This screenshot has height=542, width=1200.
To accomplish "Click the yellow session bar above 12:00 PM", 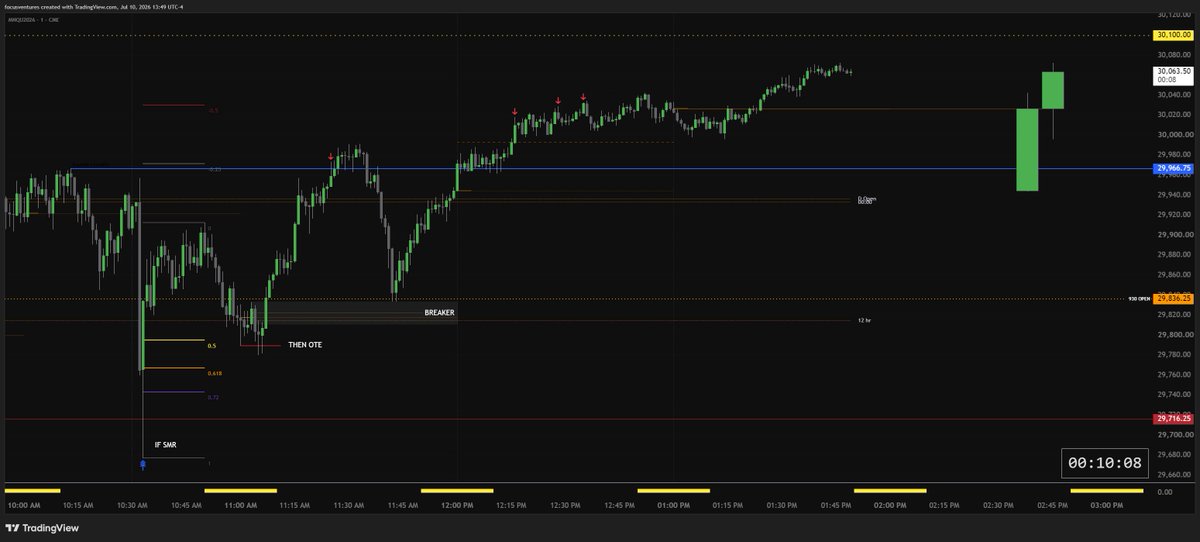I will click(x=457, y=491).
